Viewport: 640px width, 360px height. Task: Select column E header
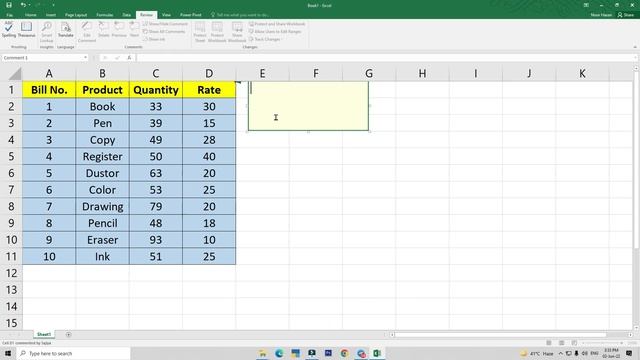click(x=262, y=73)
